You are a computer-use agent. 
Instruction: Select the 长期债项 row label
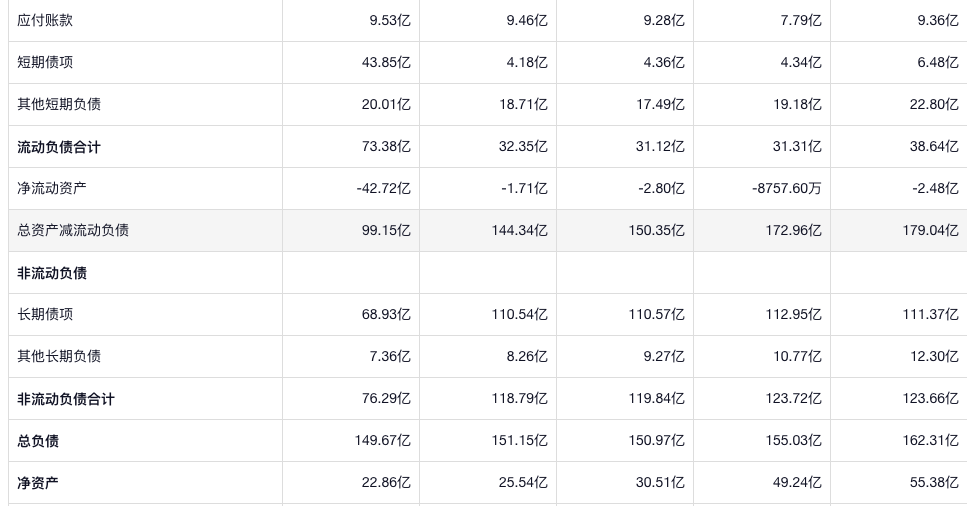click(45, 314)
